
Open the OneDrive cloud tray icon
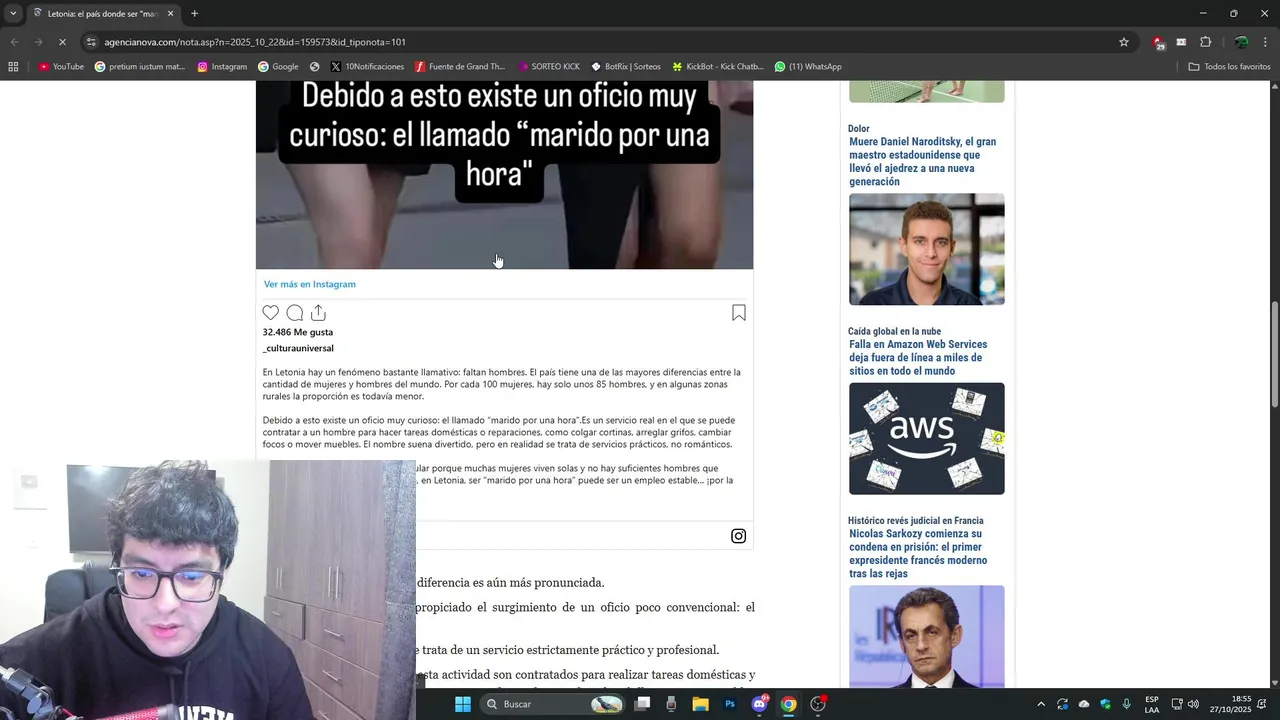click(1084, 704)
